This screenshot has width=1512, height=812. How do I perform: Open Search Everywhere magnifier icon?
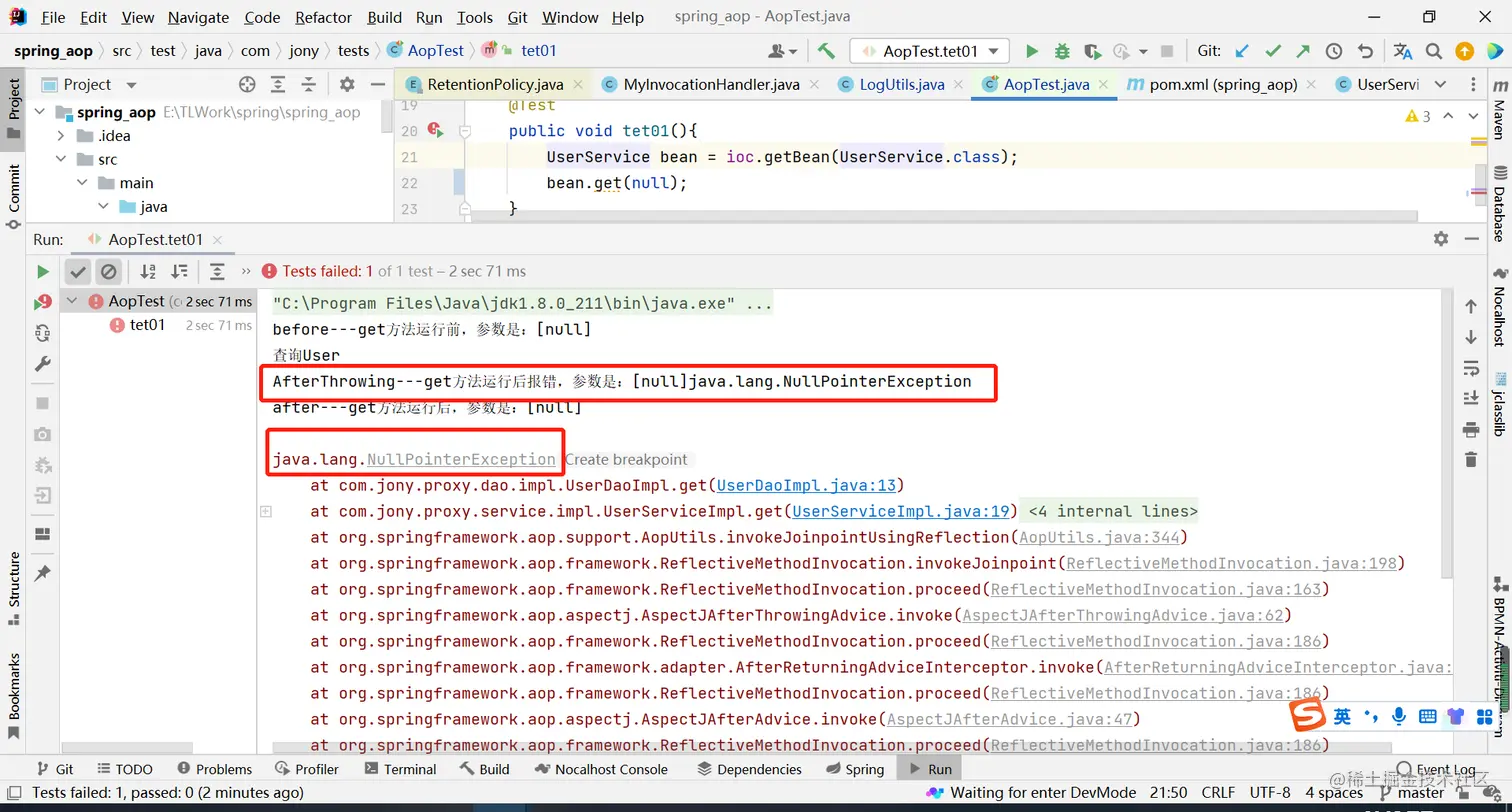tap(1434, 51)
